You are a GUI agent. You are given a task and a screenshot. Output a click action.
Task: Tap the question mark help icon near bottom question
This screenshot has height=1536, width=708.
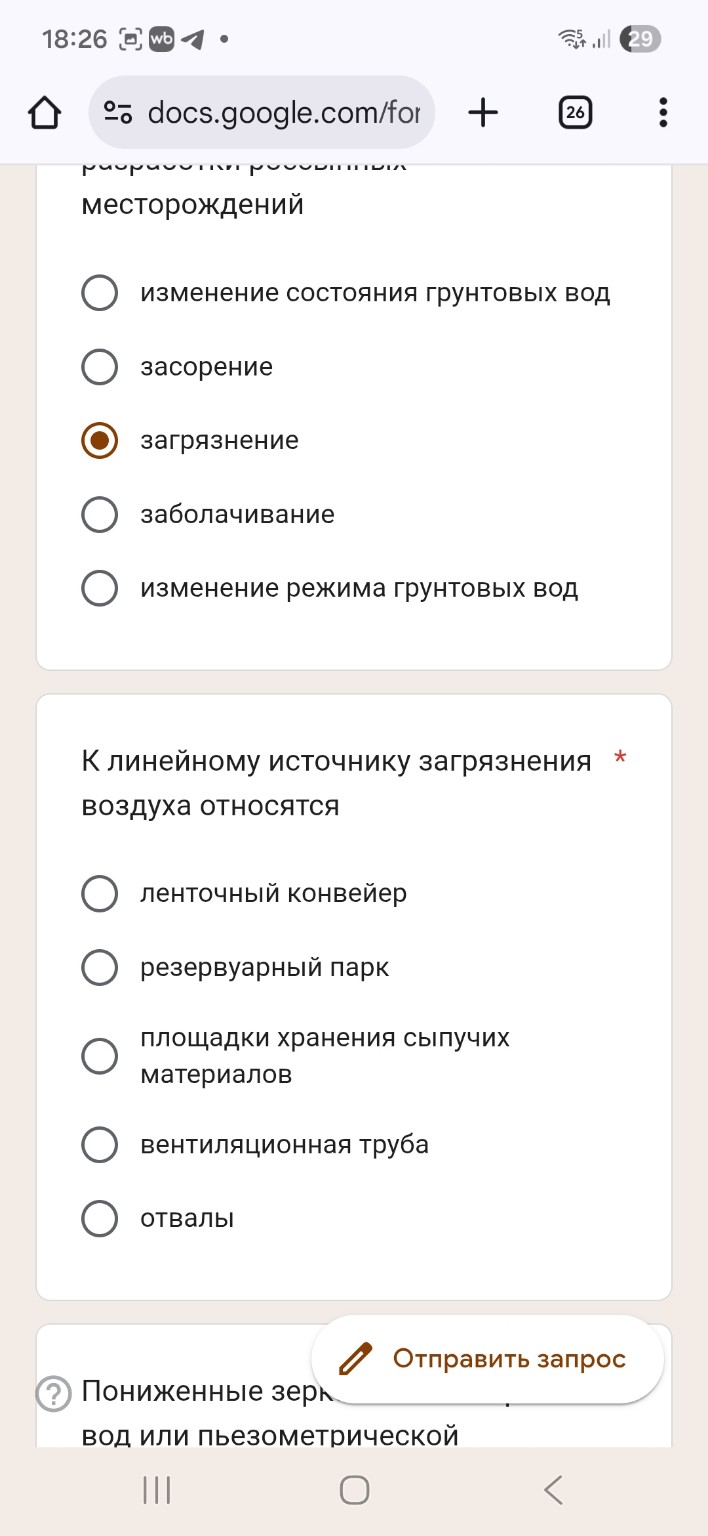pos(51,1392)
